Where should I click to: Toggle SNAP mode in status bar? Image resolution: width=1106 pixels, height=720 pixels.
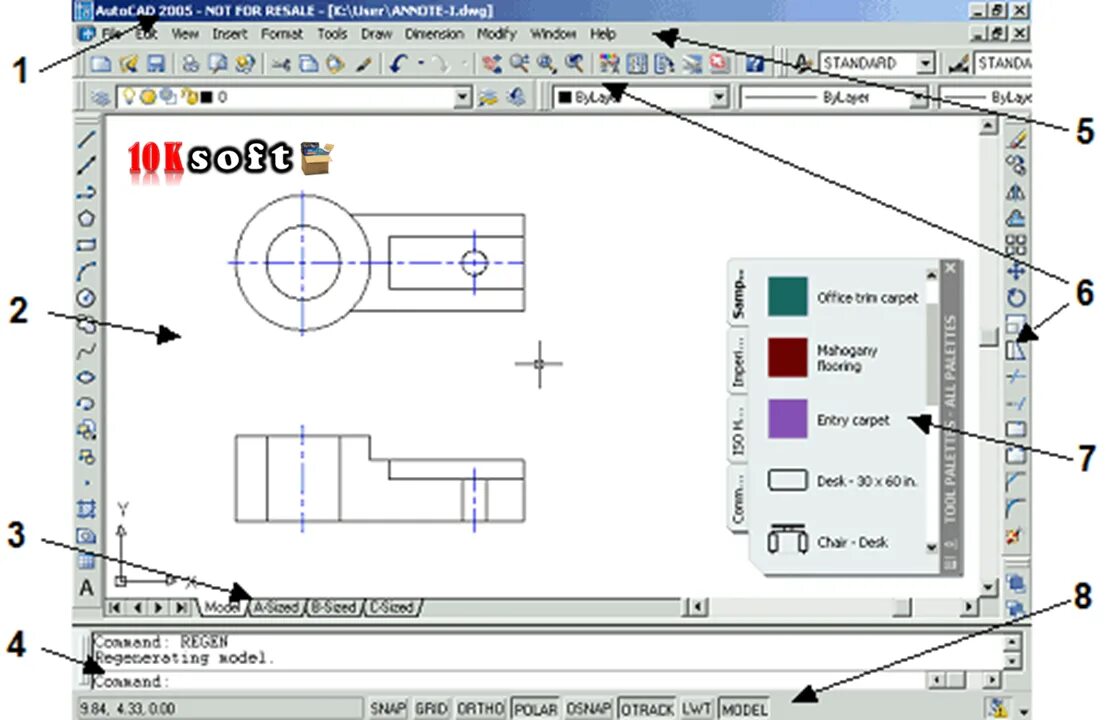387,709
